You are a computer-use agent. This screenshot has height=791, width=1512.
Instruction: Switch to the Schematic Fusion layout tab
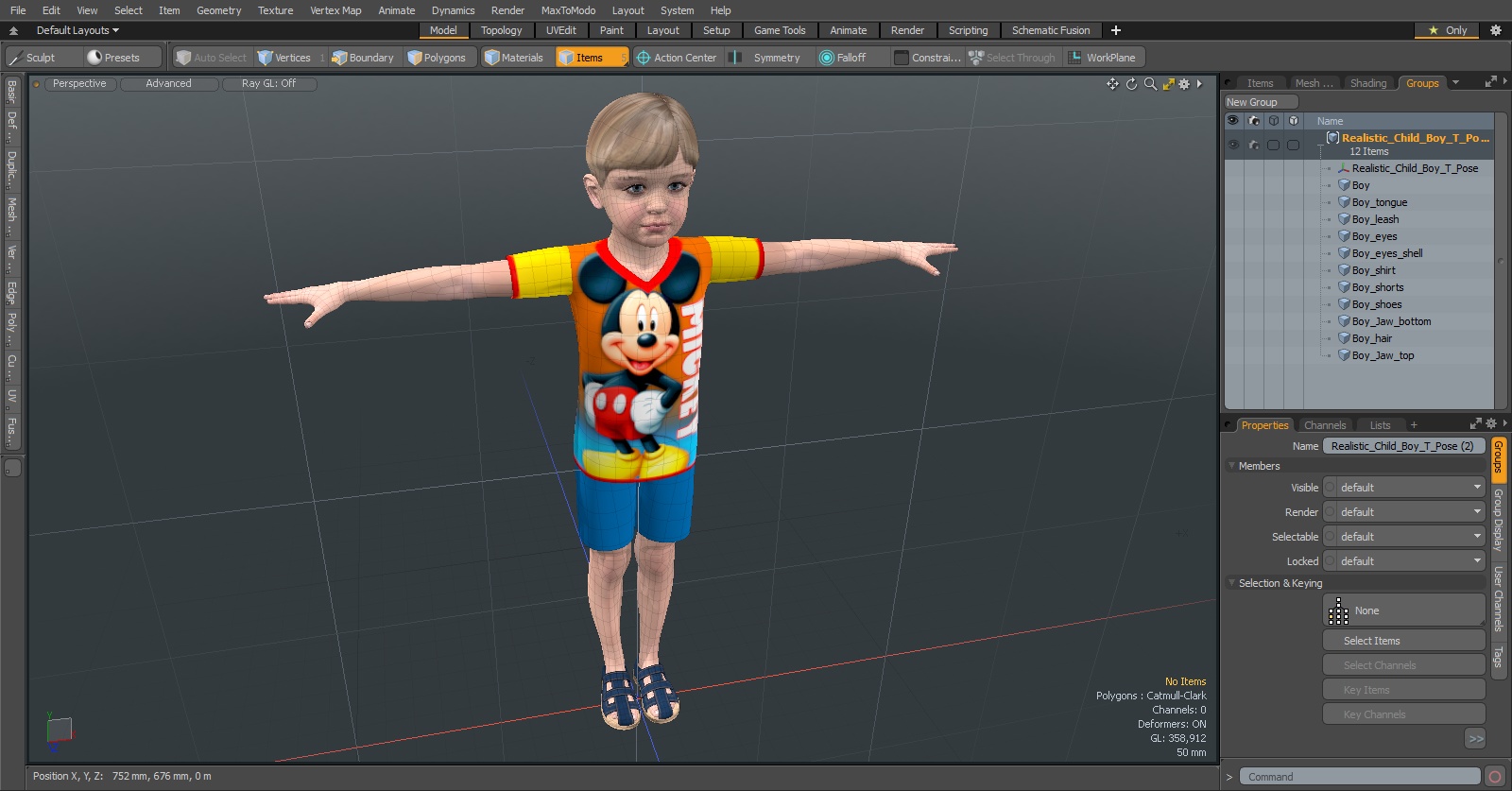coord(1051,30)
